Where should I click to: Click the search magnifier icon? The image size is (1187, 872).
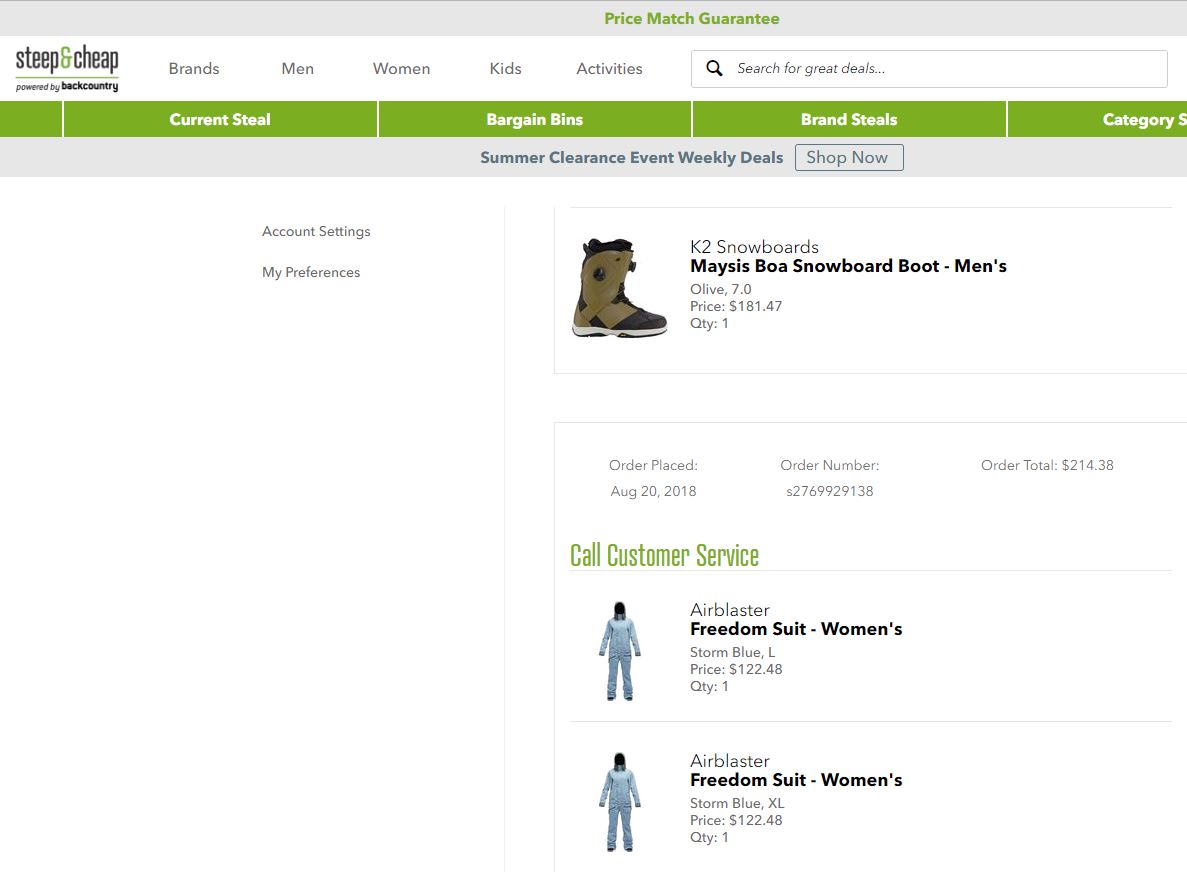coord(714,68)
